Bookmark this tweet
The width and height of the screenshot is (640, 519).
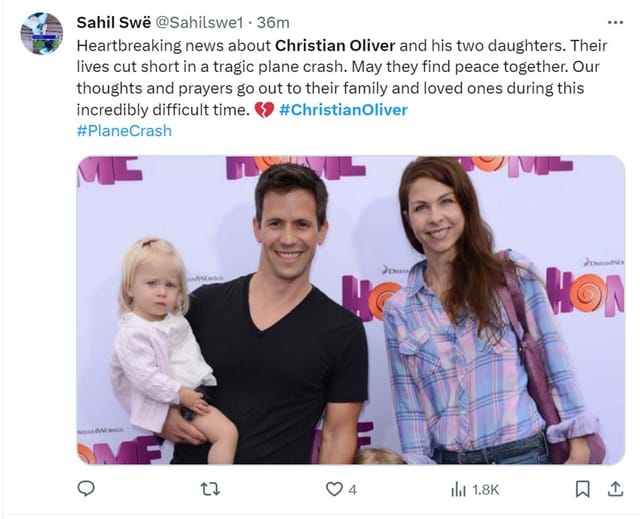pos(582,489)
